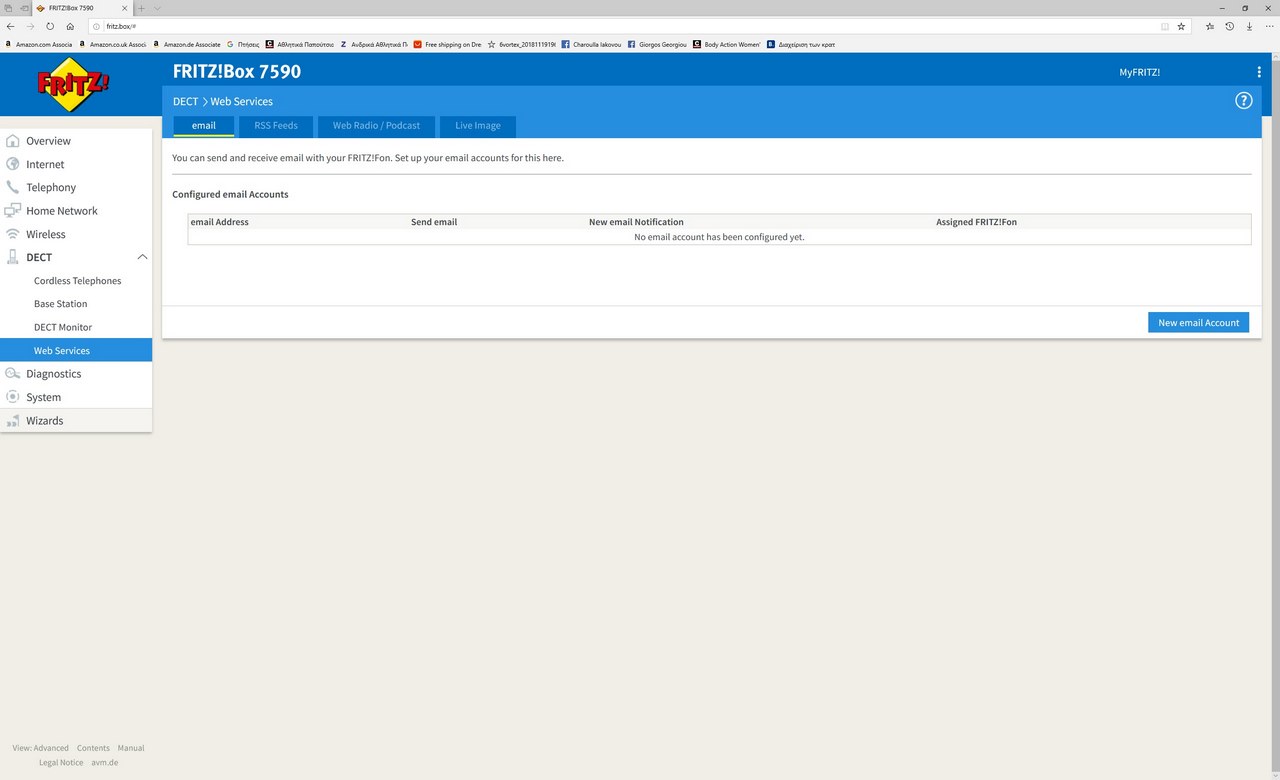
Task: Open a new browser tab with plus
Action: [142, 8]
